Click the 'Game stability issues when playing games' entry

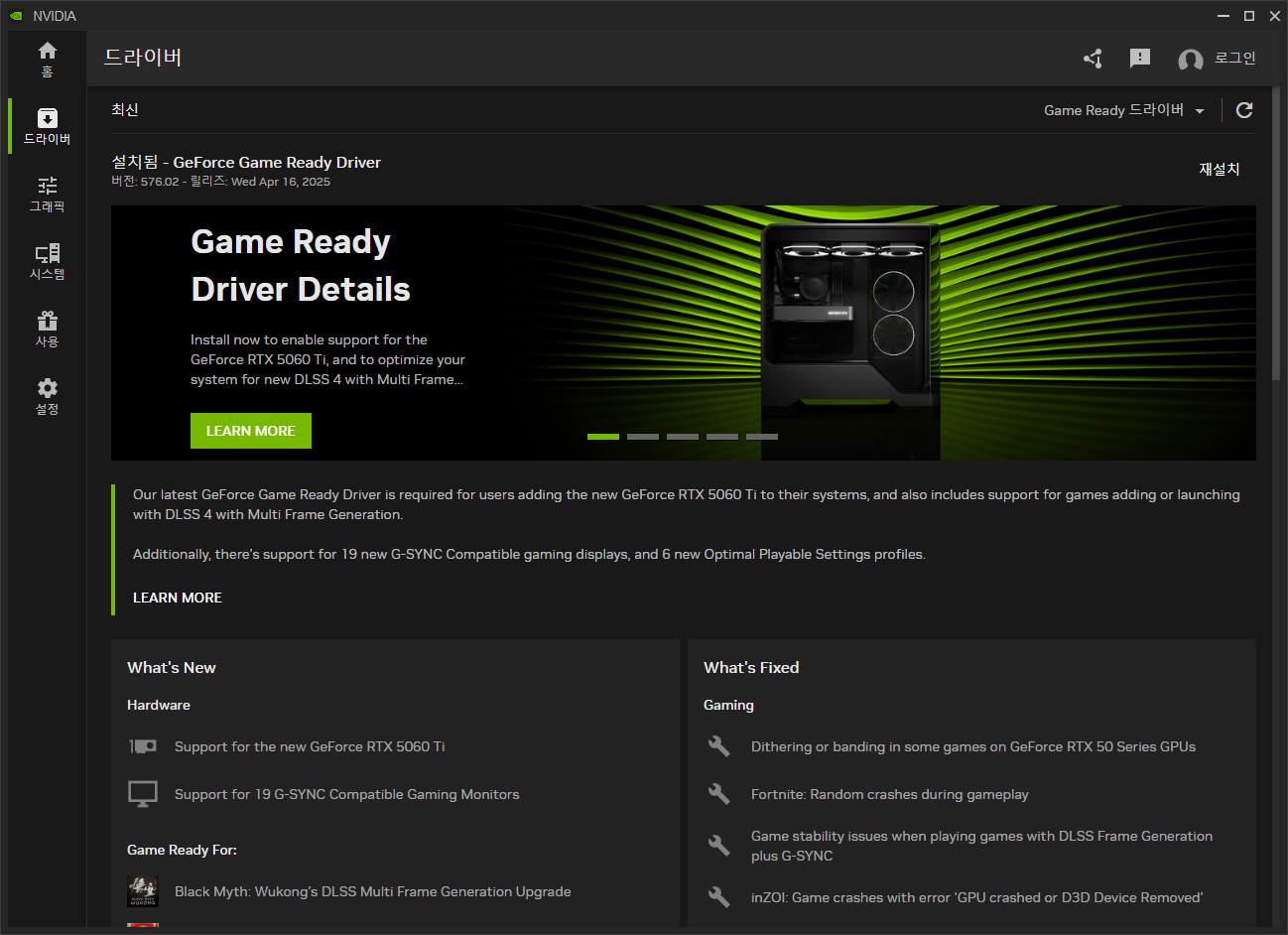(981, 846)
